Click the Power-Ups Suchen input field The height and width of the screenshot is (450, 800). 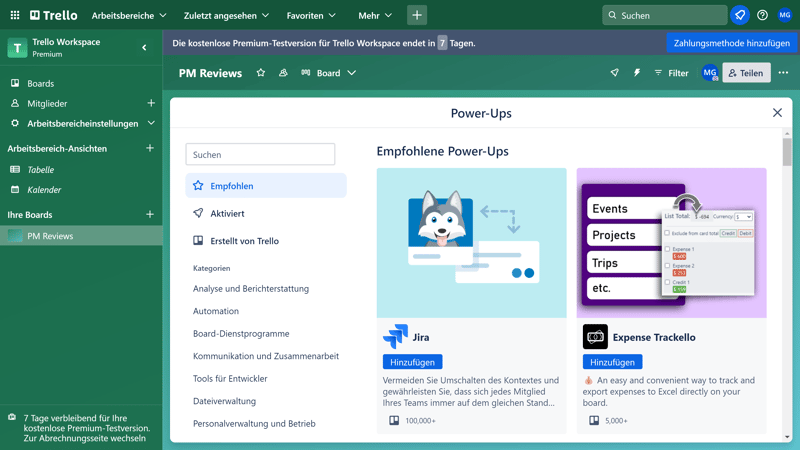tap(260, 154)
